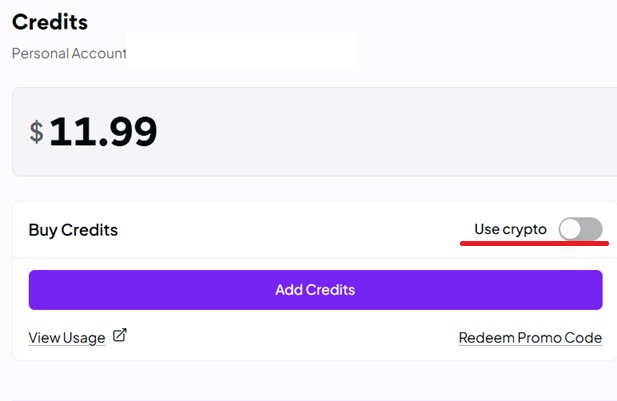Click the word Usage in View Usage
Image resolution: width=617 pixels, height=401 pixels.
(84, 338)
